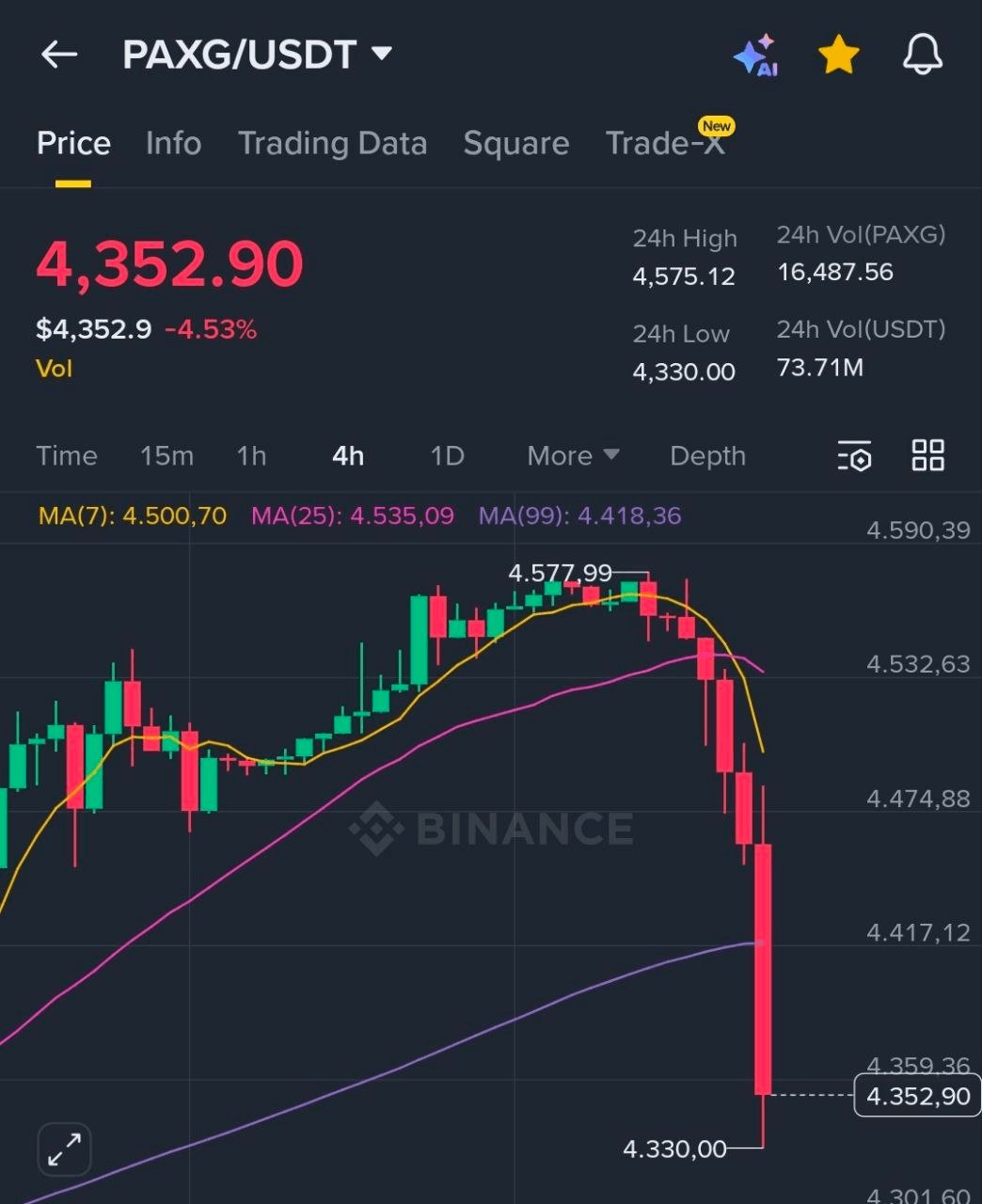
Task: Select the 15m timeframe
Action: [166, 456]
